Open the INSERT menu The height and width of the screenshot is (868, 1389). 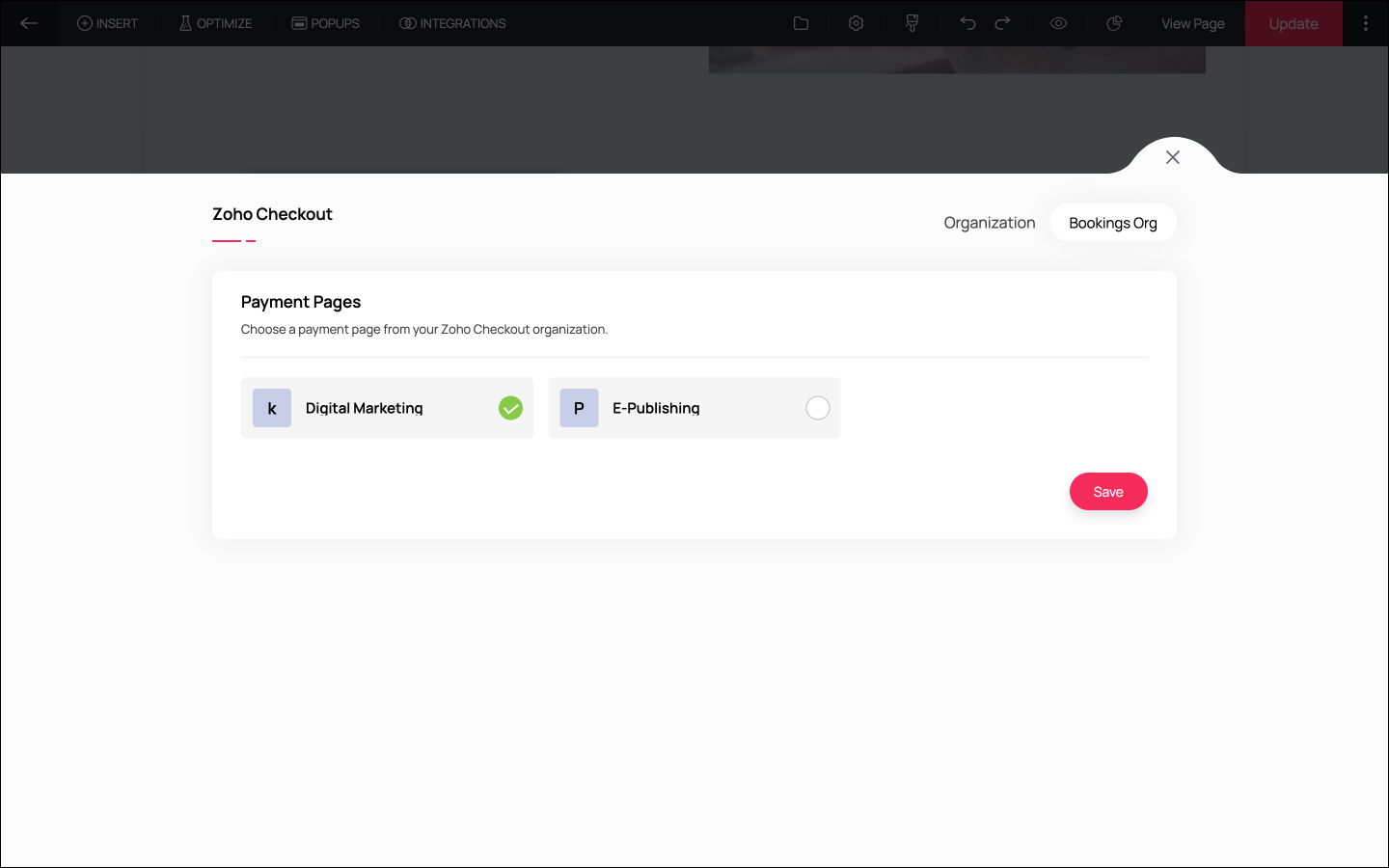(107, 23)
